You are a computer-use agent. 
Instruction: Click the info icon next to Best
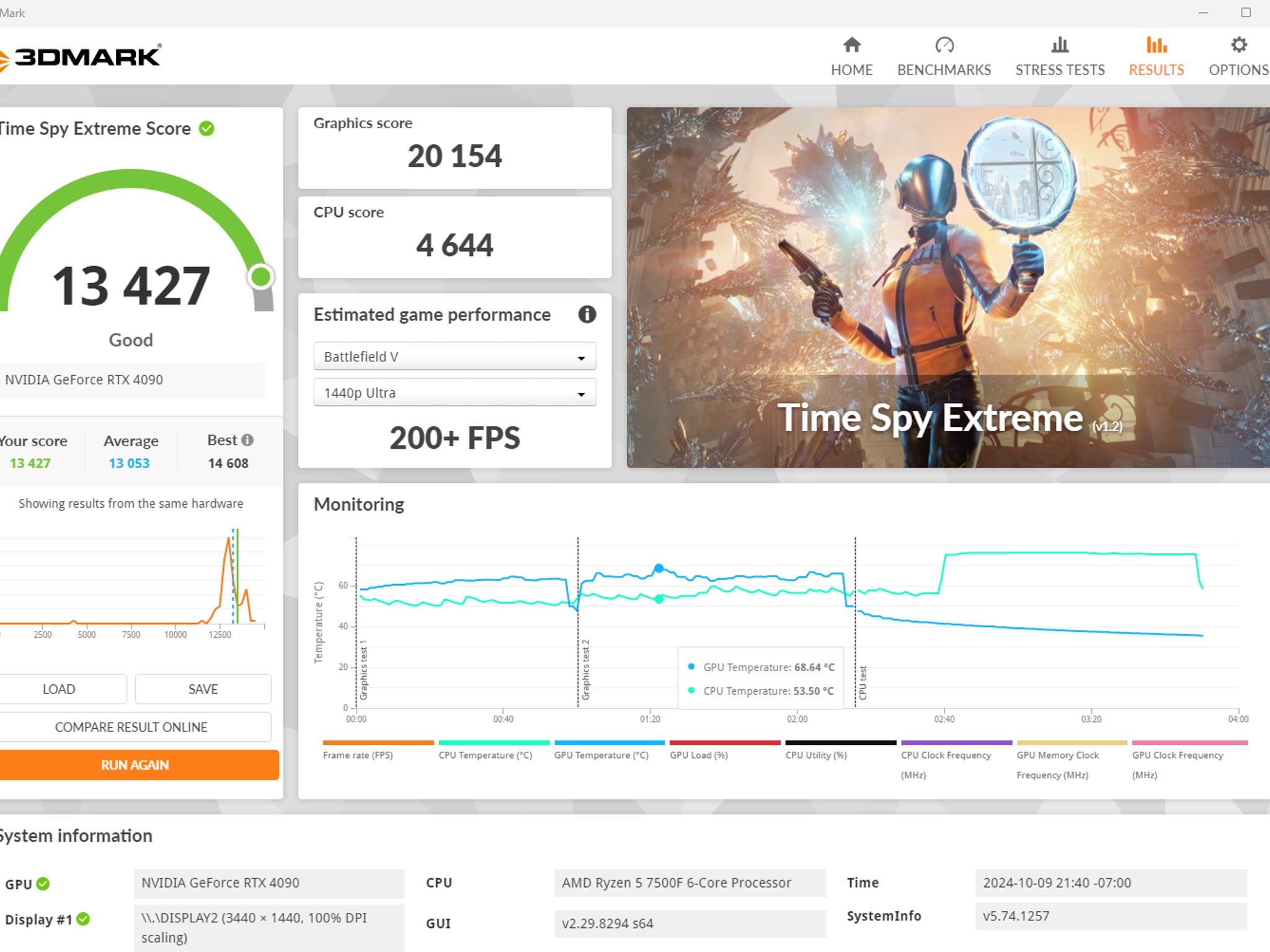[247, 440]
